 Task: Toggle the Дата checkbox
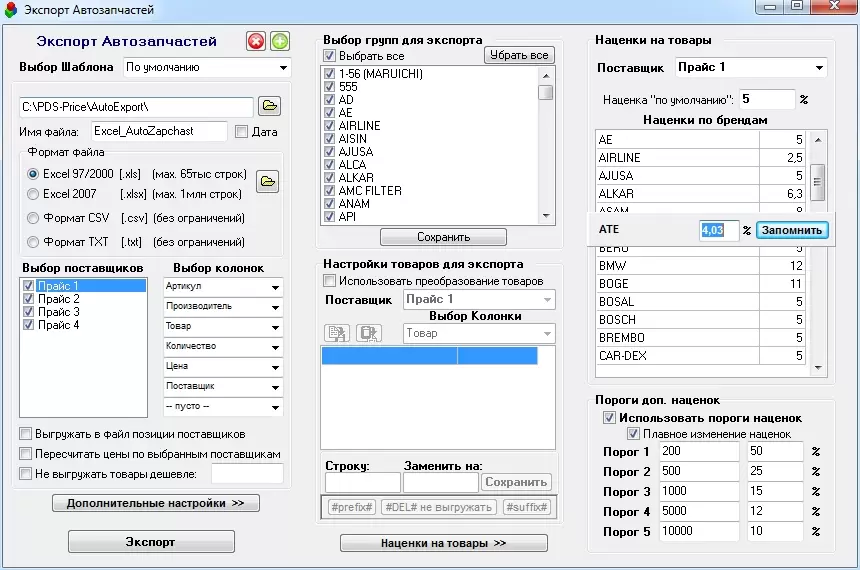click(x=241, y=132)
